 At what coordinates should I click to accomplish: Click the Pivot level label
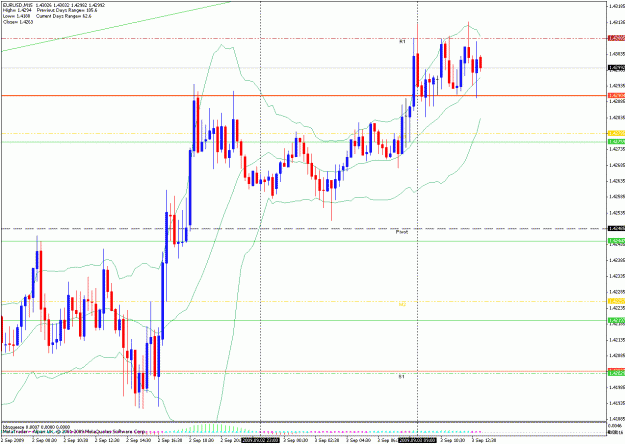click(x=401, y=232)
